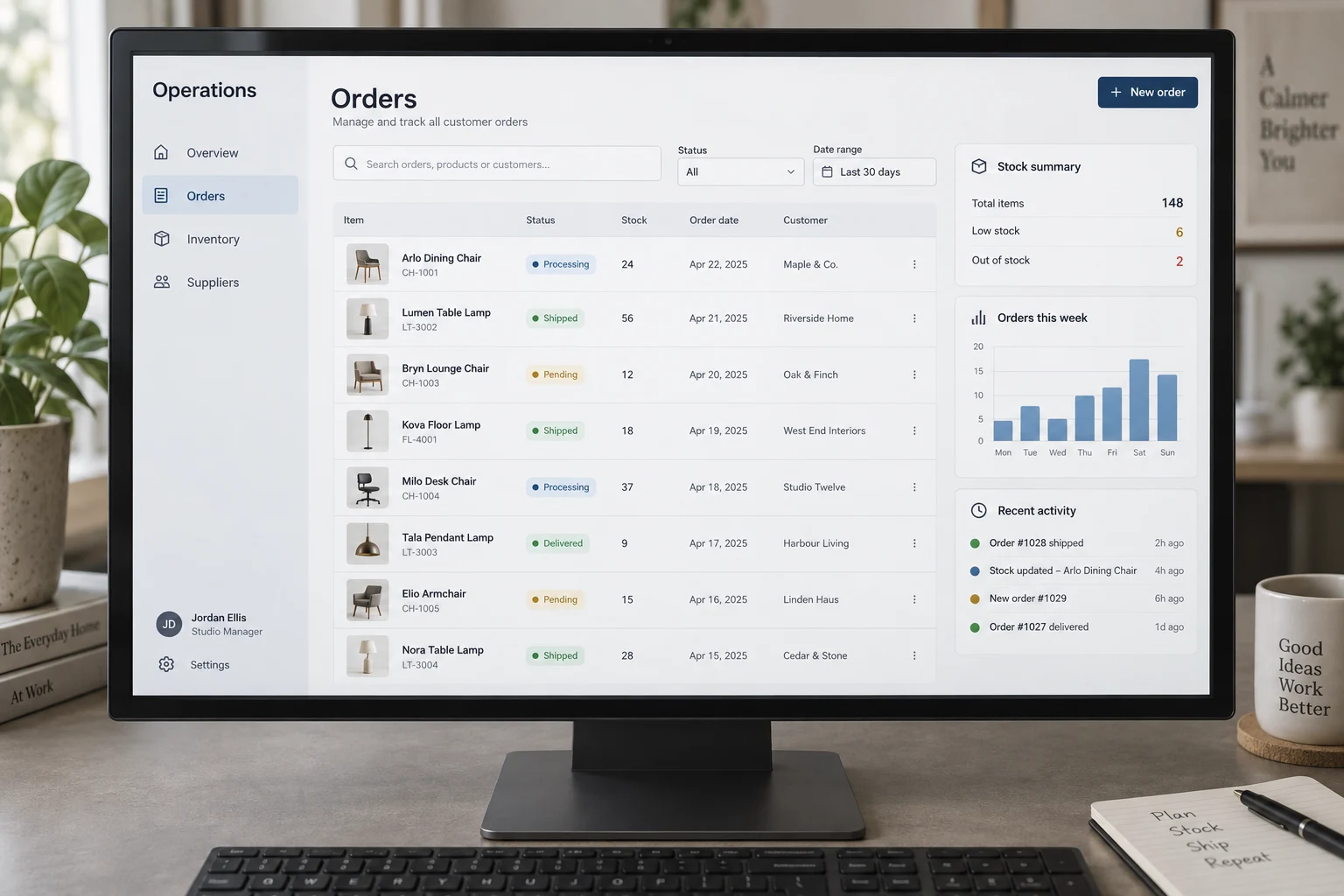The width and height of the screenshot is (1344, 896).
Task: Click the Recent activity clock icon
Action: point(979,510)
